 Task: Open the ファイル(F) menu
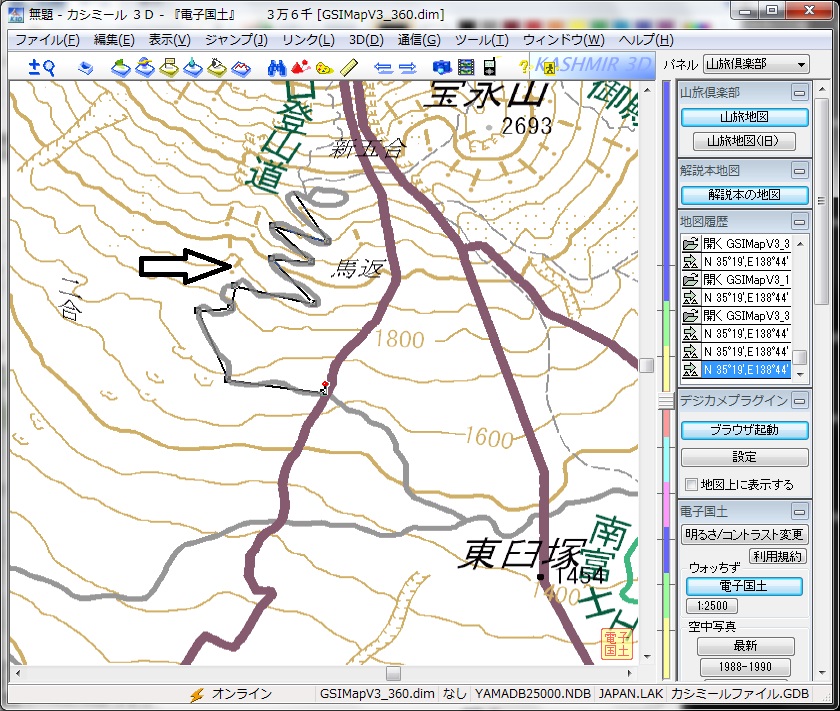pyautogui.click(x=47, y=40)
